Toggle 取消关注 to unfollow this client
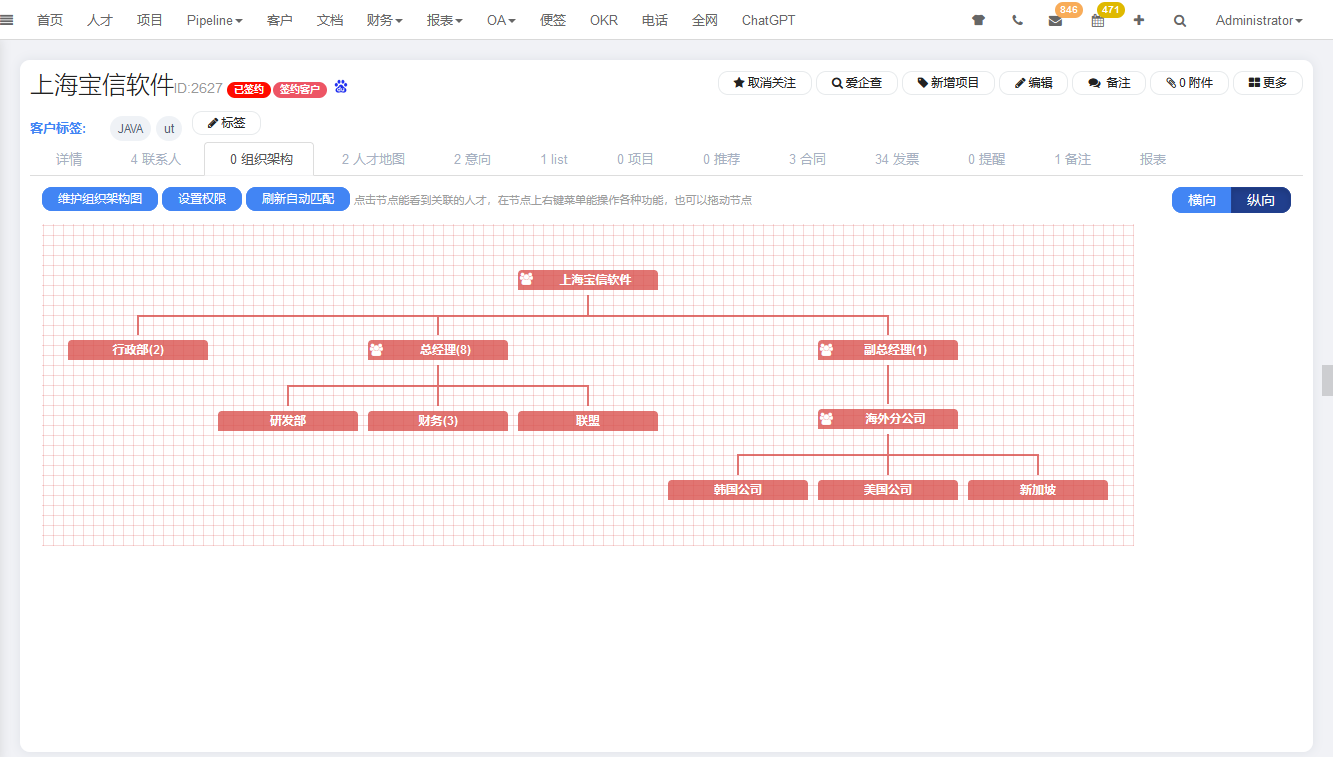 (x=764, y=82)
